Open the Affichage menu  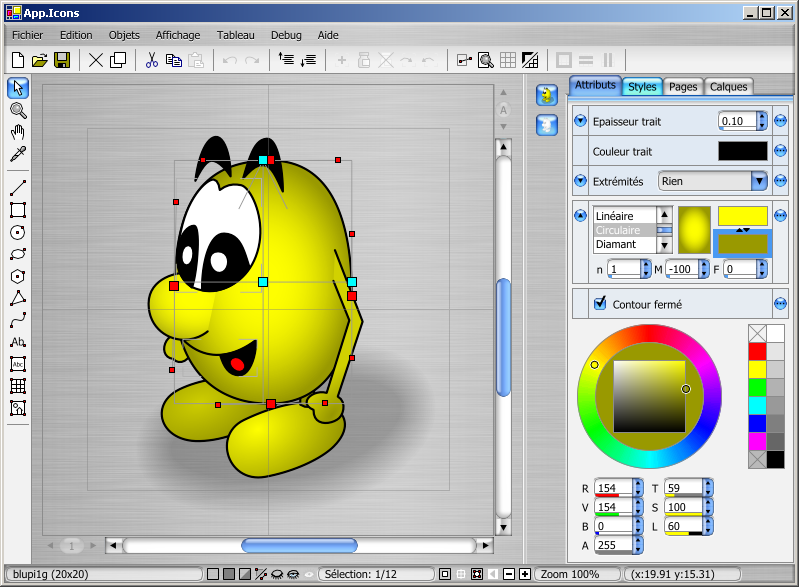[x=178, y=35]
